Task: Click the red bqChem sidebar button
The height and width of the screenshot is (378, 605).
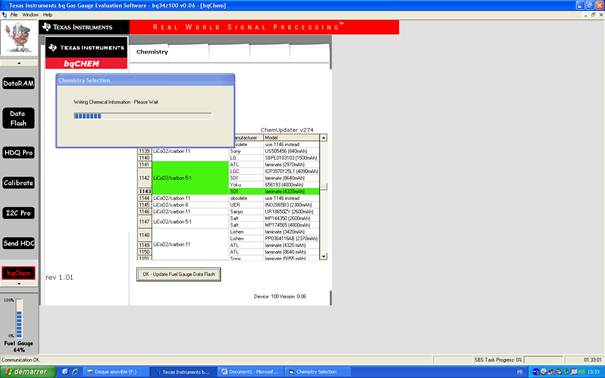Action: pyautogui.click(x=19, y=273)
